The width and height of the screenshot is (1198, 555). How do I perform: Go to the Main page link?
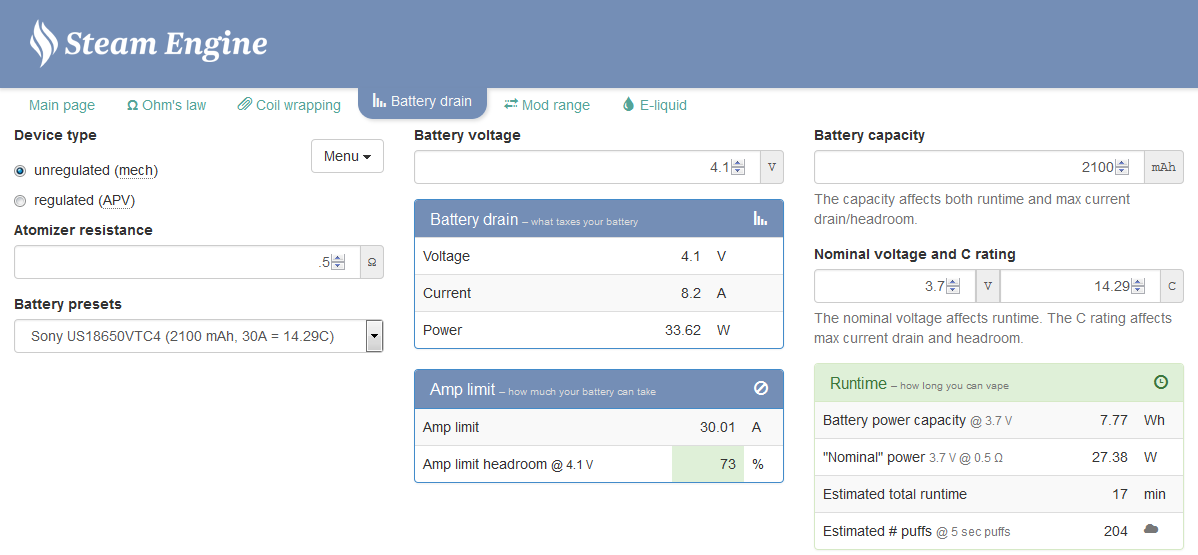pyautogui.click(x=62, y=105)
